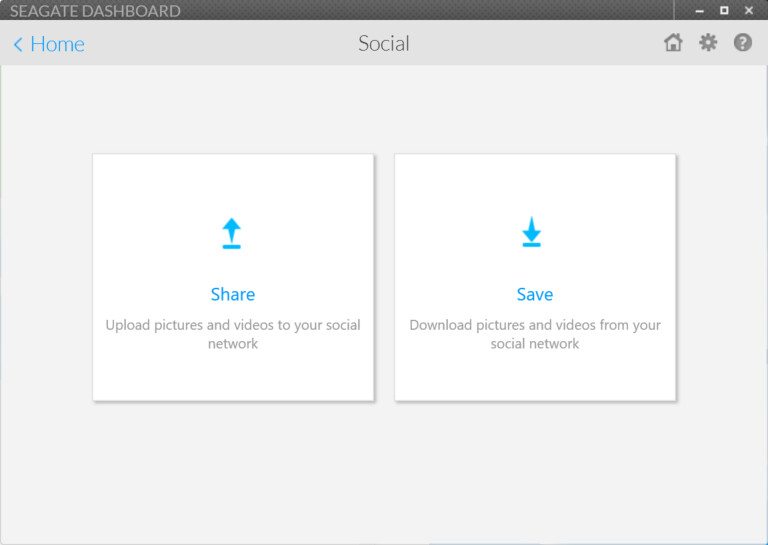The width and height of the screenshot is (768, 545).
Task: Select the Share heading
Action: coord(233,294)
